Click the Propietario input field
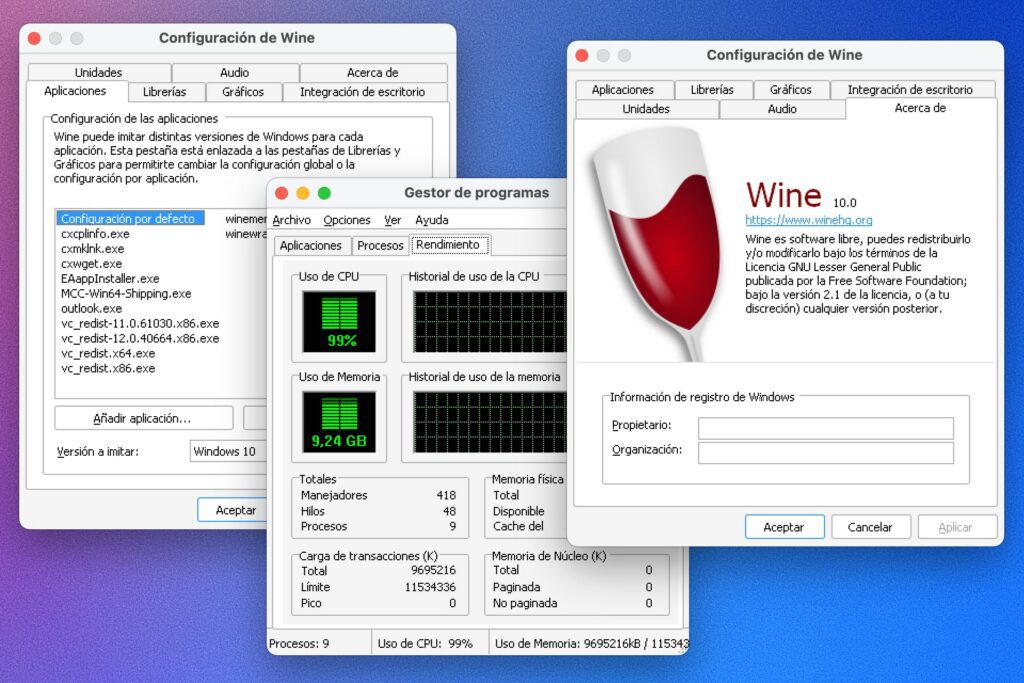The height and width of the screenshot is (683, 1024). pyautogui.click(x=825, y=428)
